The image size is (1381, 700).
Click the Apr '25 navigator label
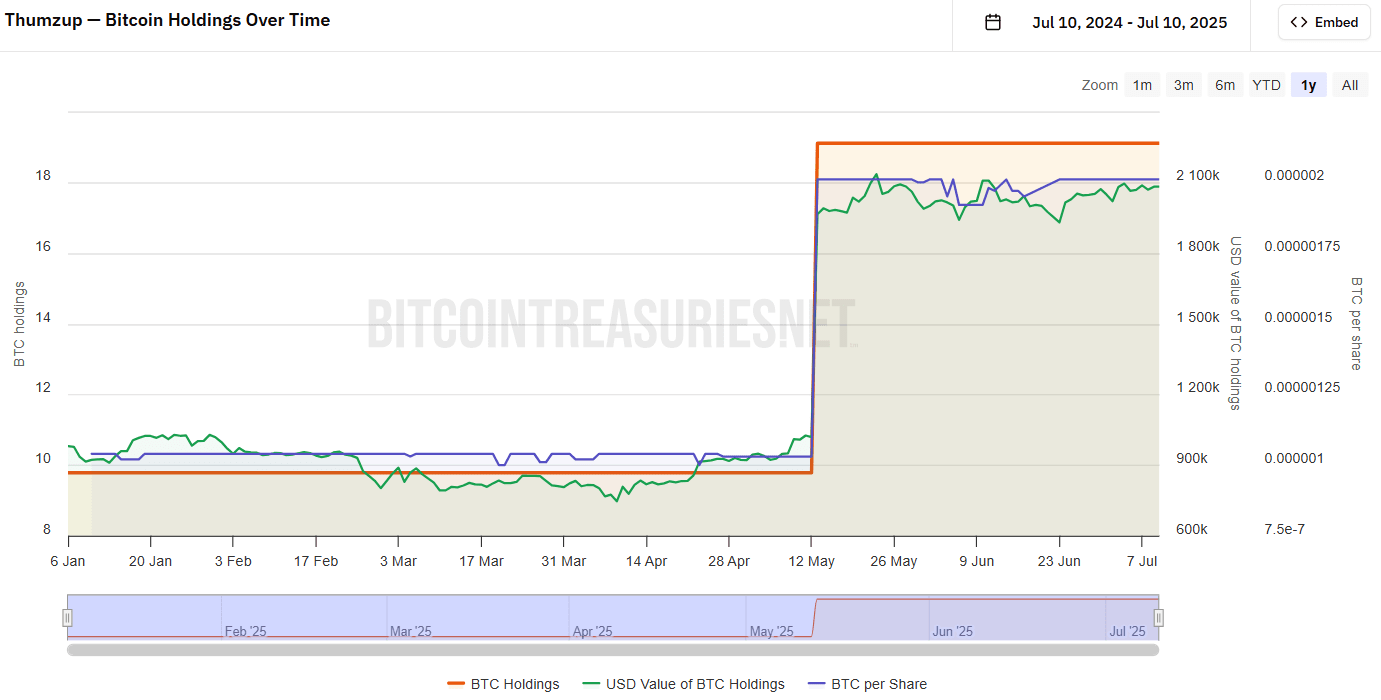(593, 631)
